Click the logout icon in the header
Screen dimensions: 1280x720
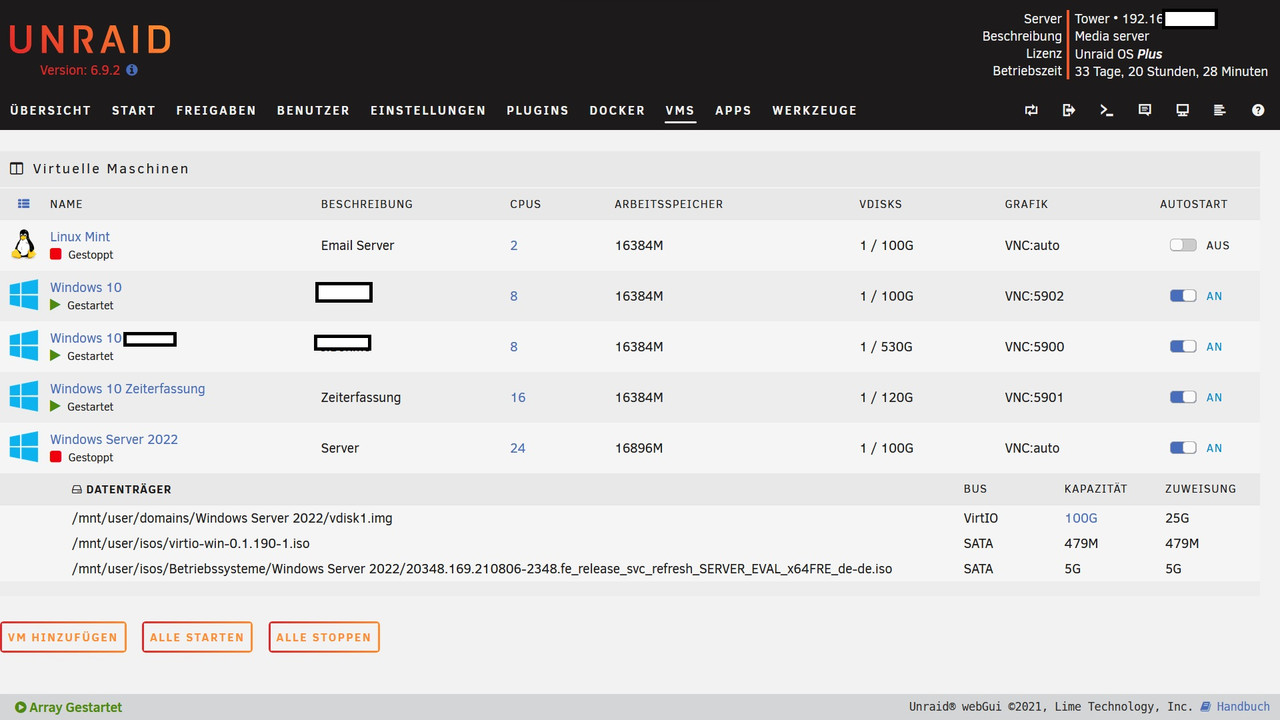pyautogui.click(x=1069, y=110)
